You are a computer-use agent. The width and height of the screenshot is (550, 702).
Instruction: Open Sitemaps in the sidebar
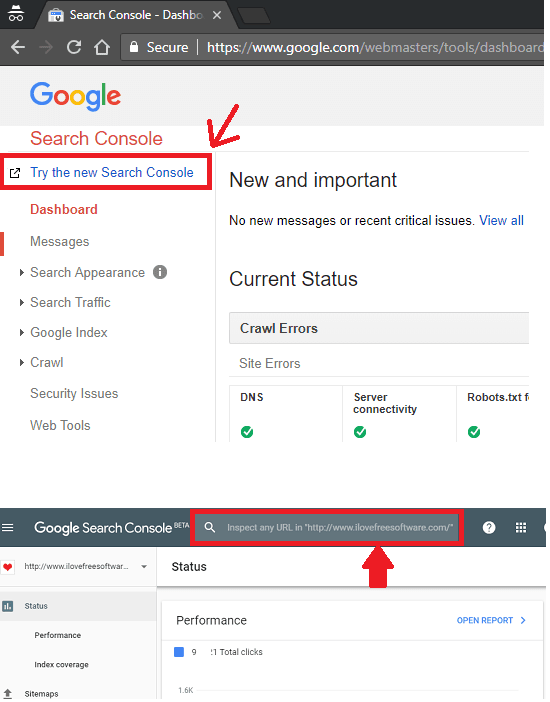pyautogui.click(x=41, y=694)
